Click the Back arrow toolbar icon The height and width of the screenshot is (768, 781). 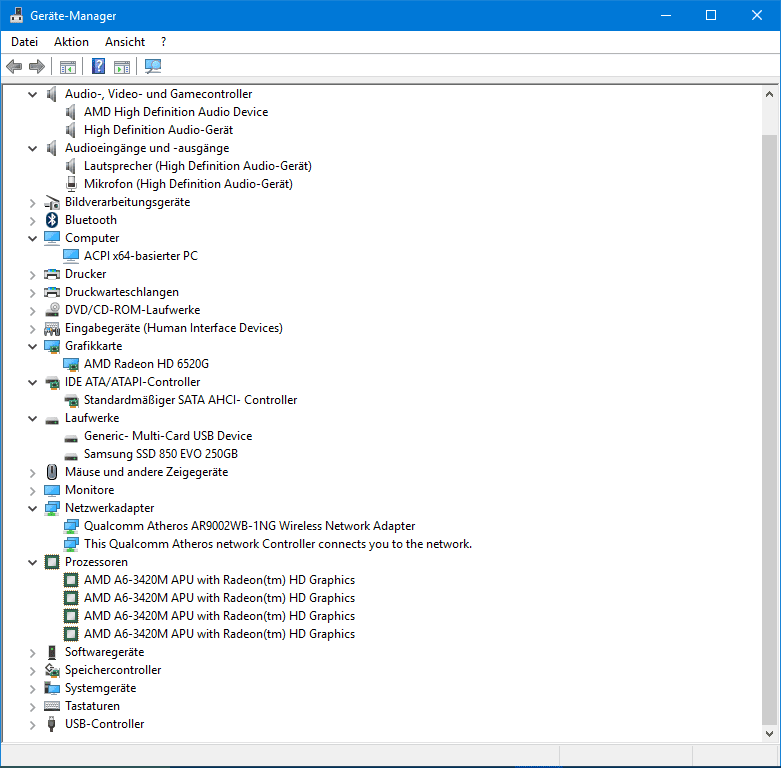[14, 66]
